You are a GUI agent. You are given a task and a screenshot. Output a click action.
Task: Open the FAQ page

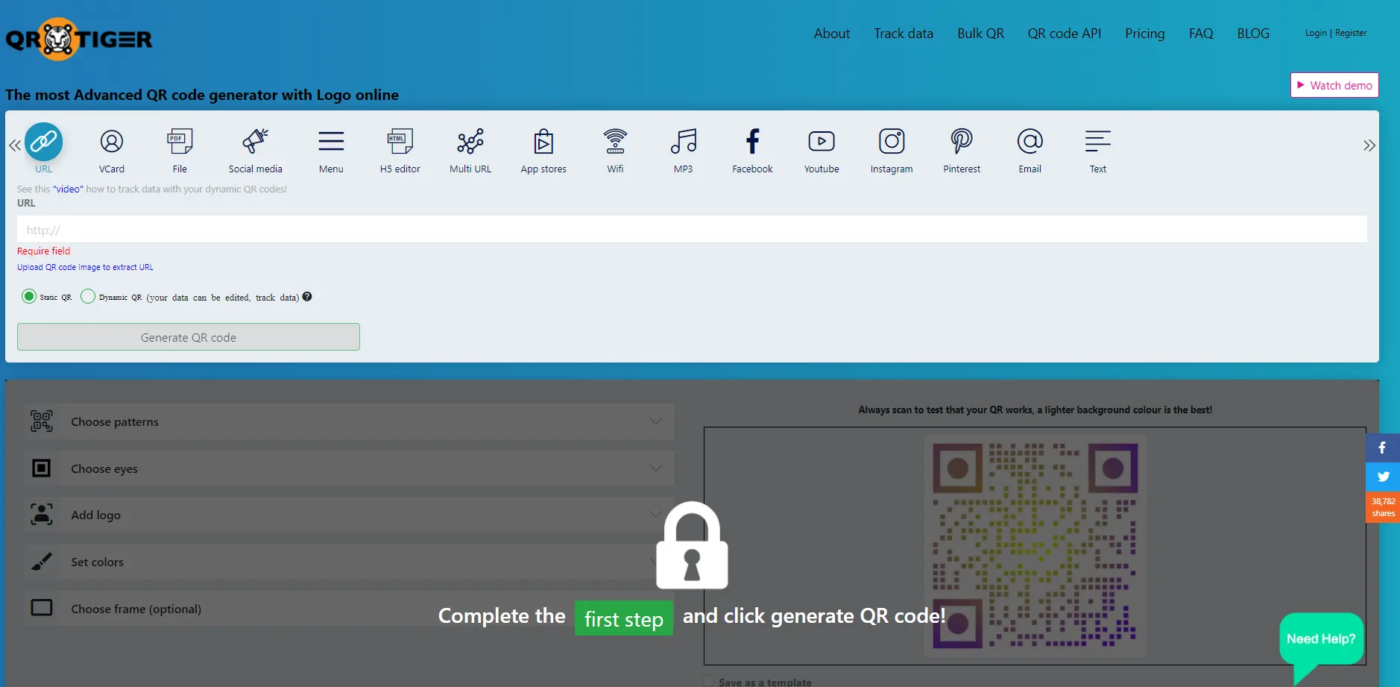coord(1201,33)
